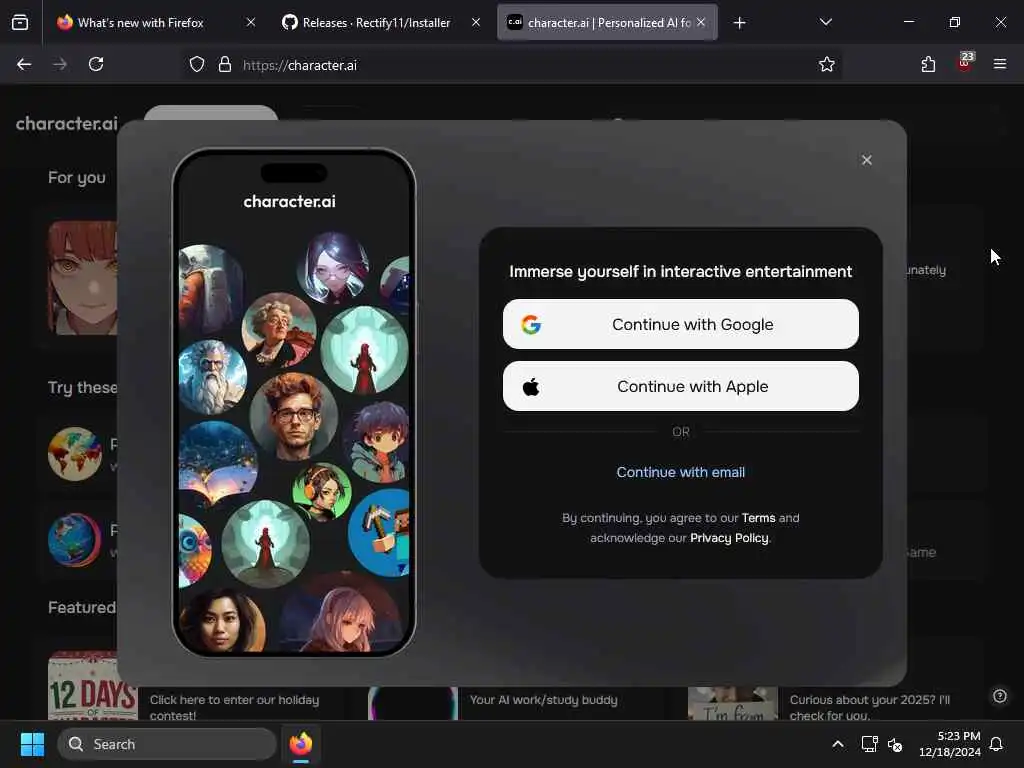Open the Terms link
Image resolution: width=1024 pixels, height=768 pixels.
[758, 518]
